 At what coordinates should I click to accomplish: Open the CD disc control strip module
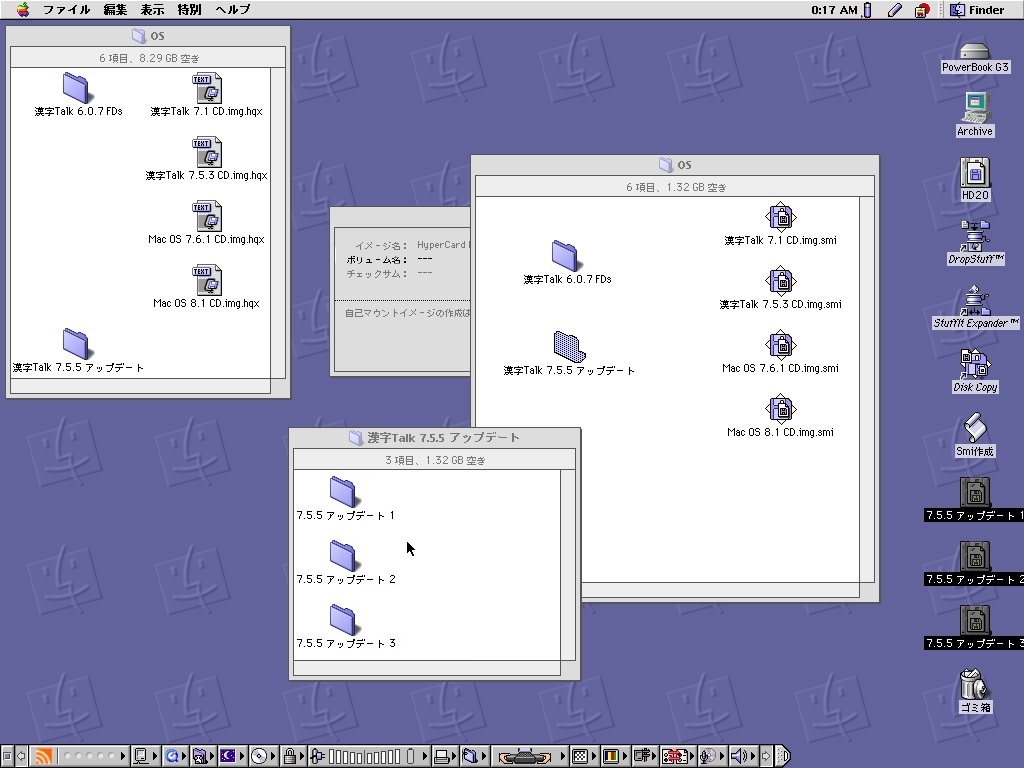pyautogui.click(x=263, y=756)
